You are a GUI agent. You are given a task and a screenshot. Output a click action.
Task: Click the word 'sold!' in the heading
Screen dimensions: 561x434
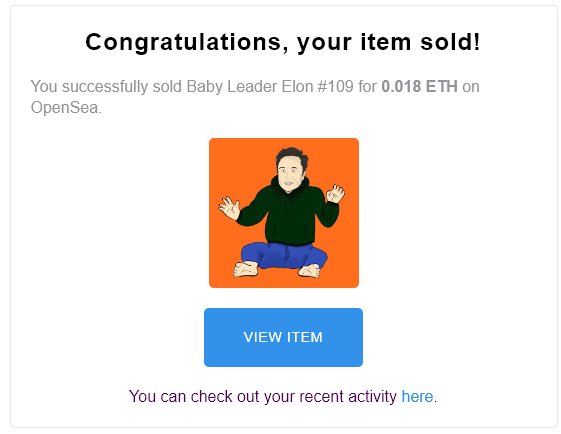[450, 42]
